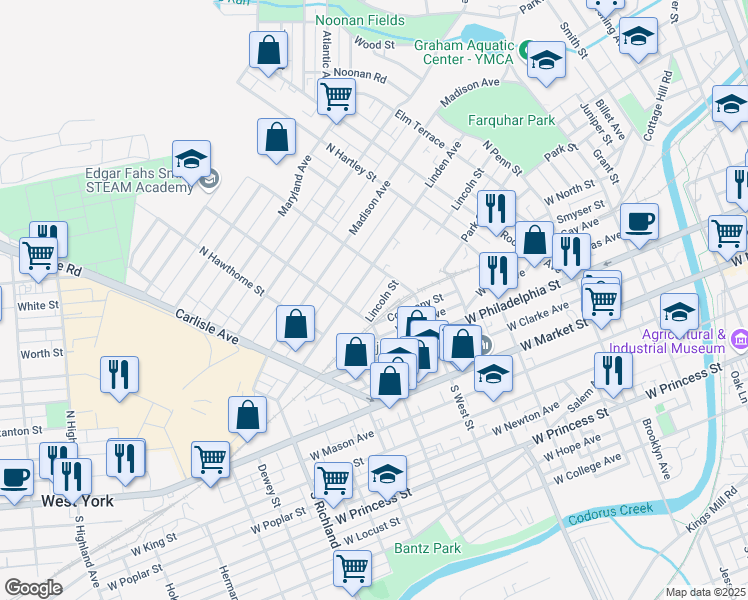Open the restaurant marker near W Princess St
Screen dimensions: 748x600
click(613, 371)
